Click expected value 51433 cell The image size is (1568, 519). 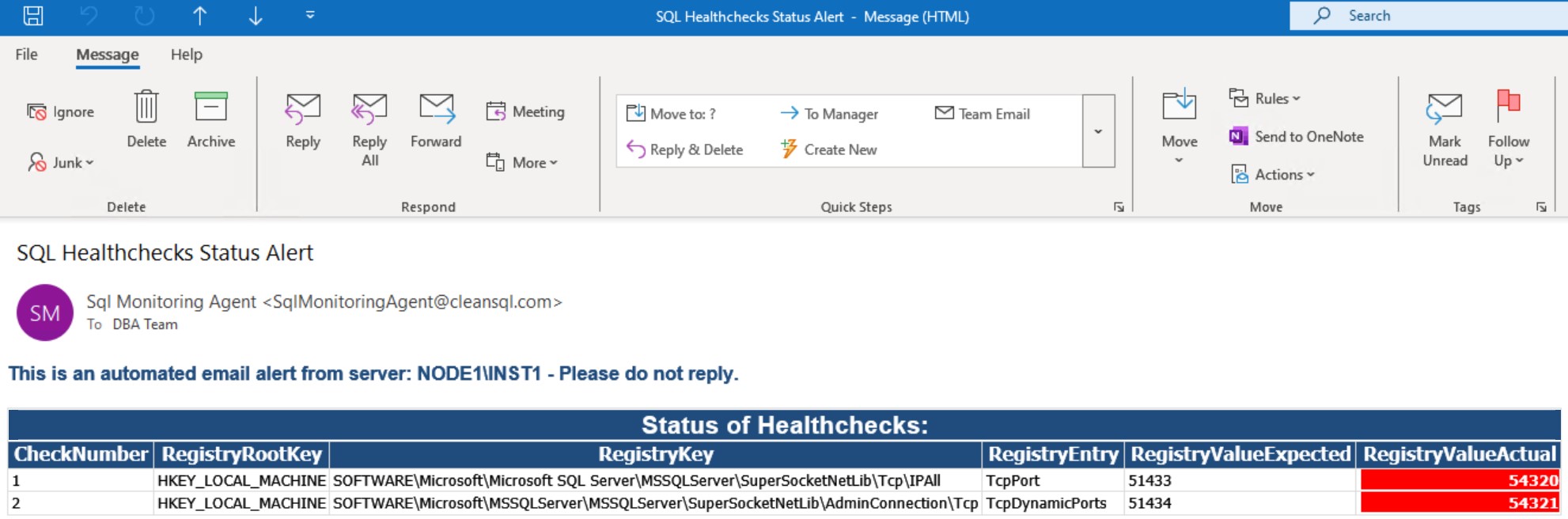tap(1240, 480)
